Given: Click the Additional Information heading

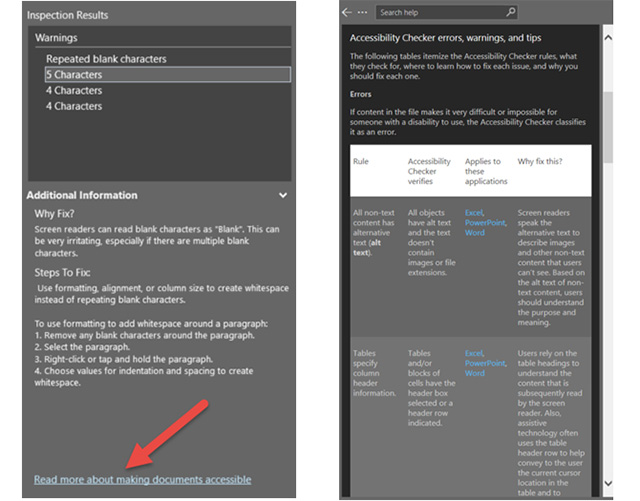Looking at the screenshot, I should point(82,196).
